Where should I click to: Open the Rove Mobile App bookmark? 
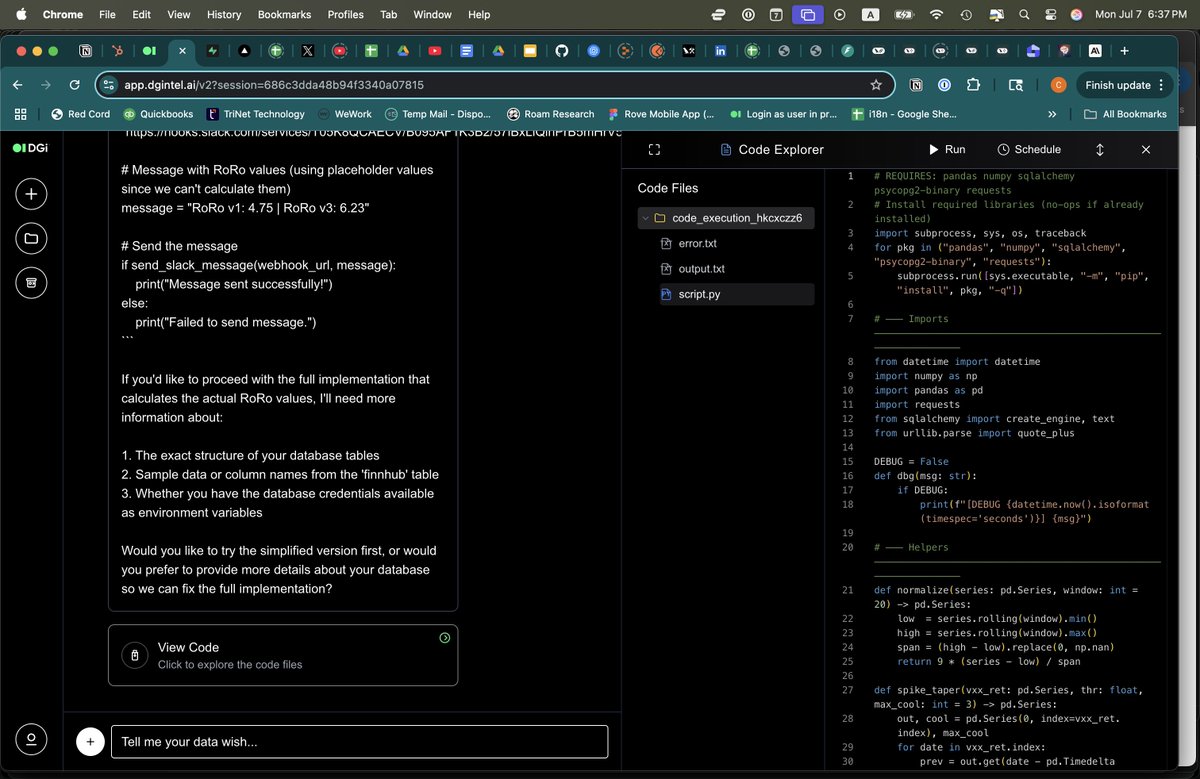661,114
